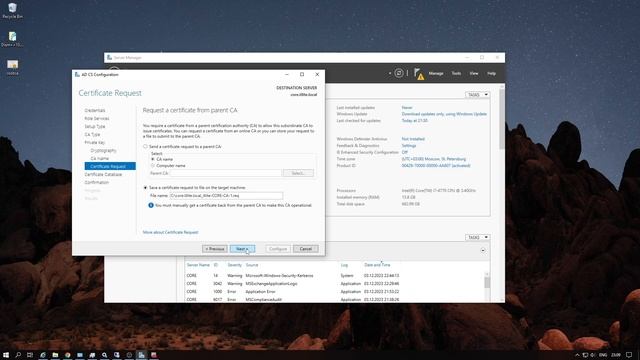640x360 pixels.
Task: Sort events by Server Name column
Action: (x=198, y=265)
